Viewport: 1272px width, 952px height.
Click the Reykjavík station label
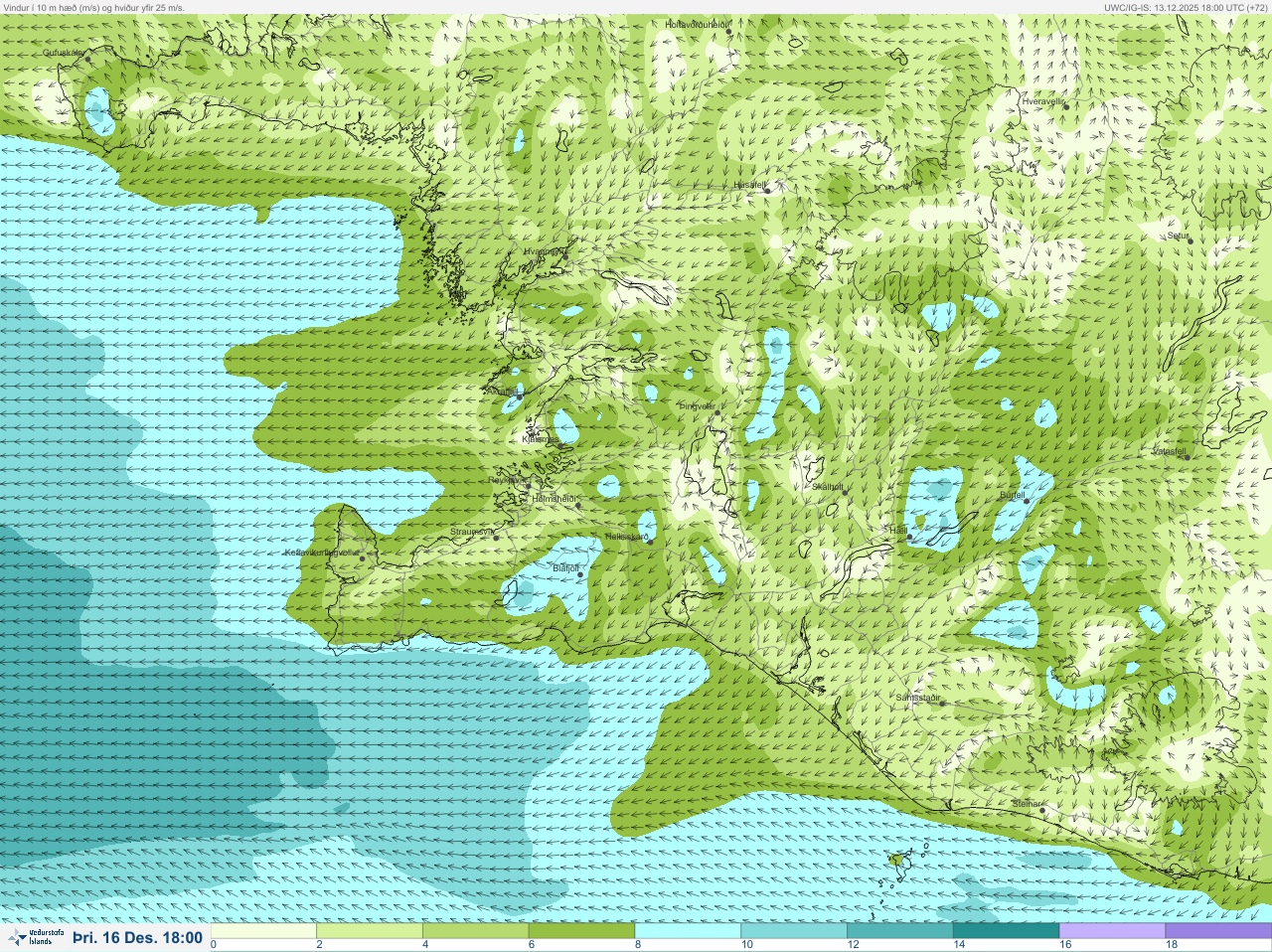click(x=507, y=479)
